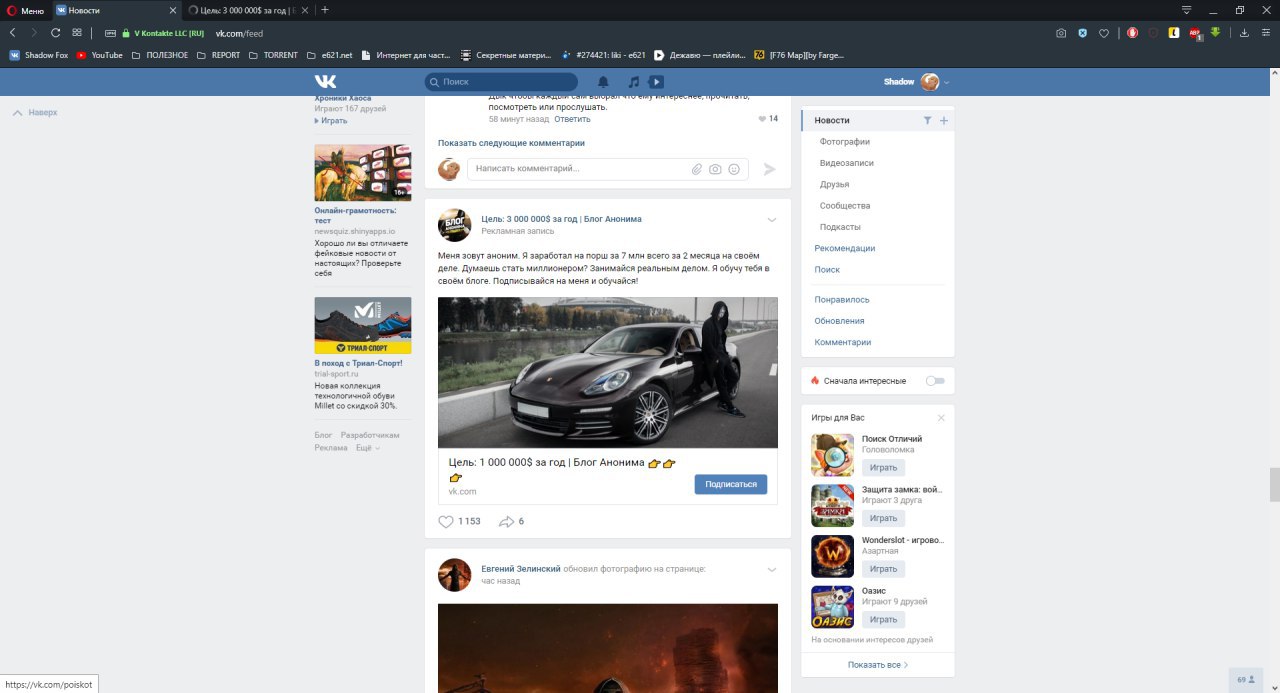Like the Блог Анонима post with the heart icon
This screenshot has height=693, width=1280.
[446, 521]
